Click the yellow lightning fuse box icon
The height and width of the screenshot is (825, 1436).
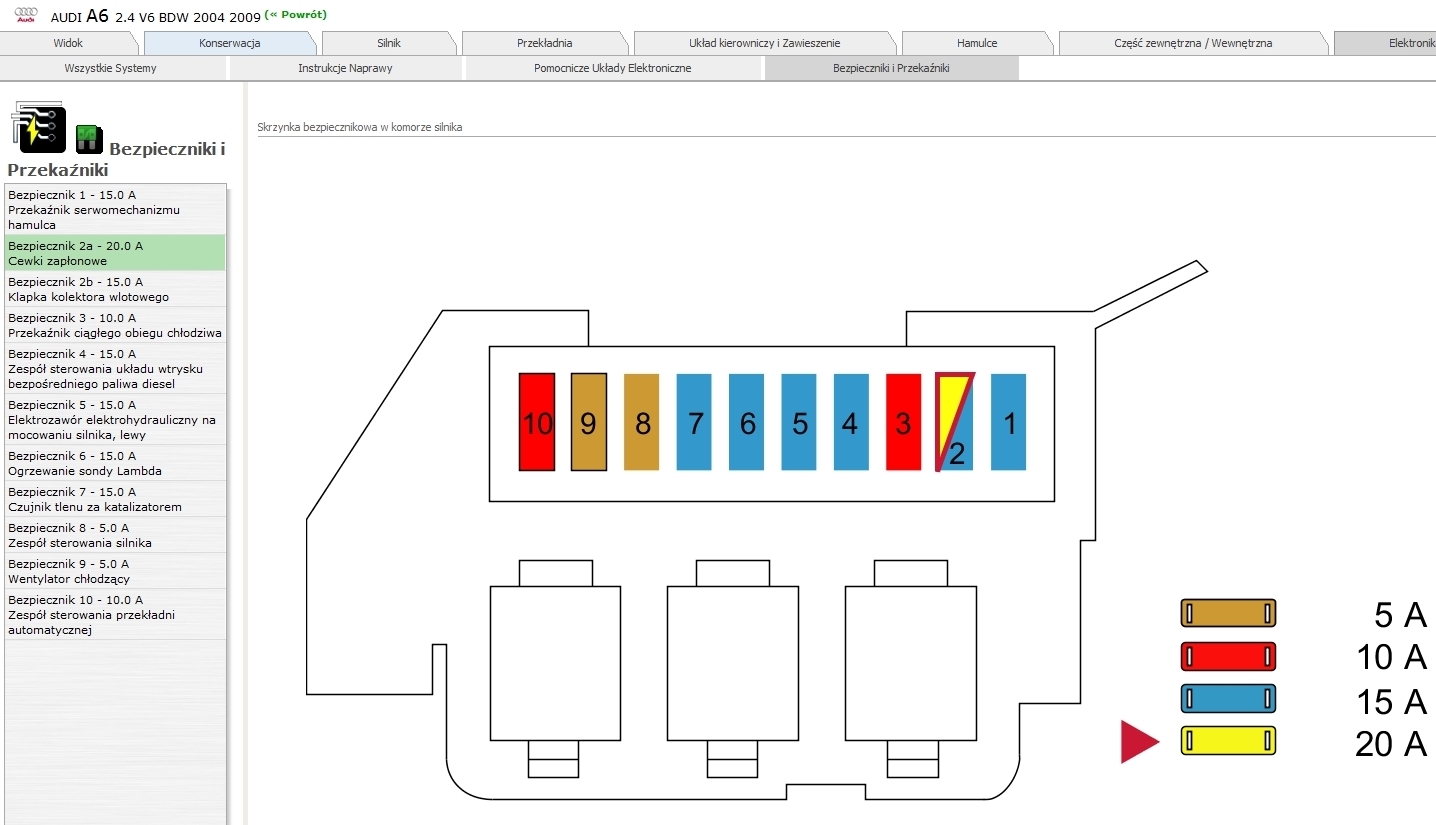pos(38,128)
